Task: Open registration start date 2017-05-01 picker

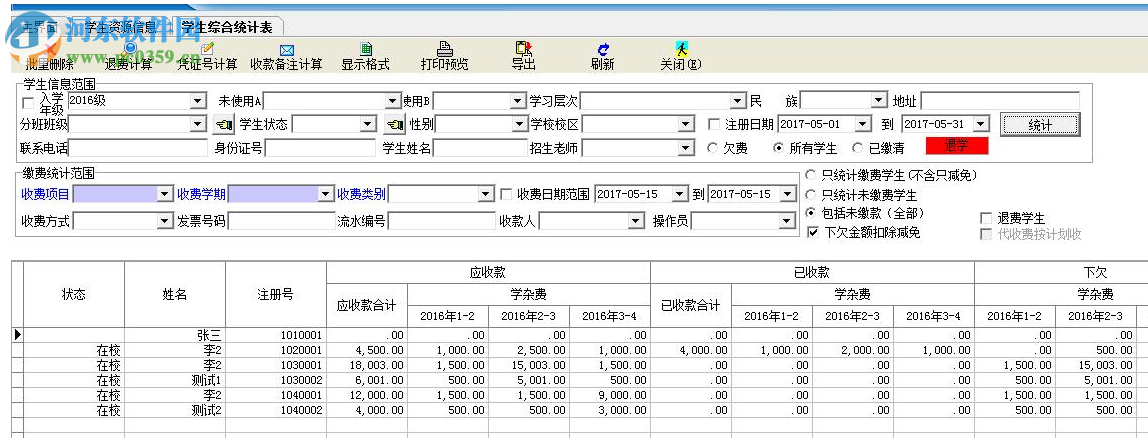Action: (862, 125)
